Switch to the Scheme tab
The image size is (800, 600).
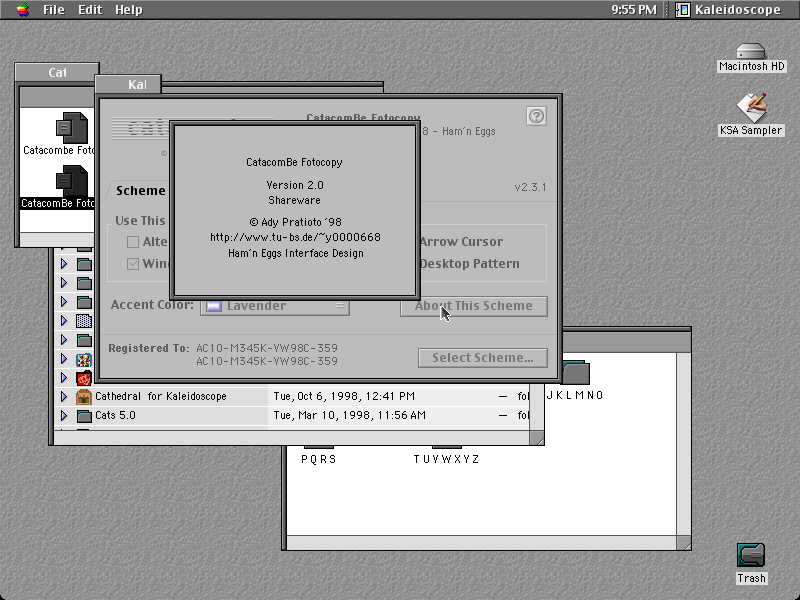click(140, 191)
